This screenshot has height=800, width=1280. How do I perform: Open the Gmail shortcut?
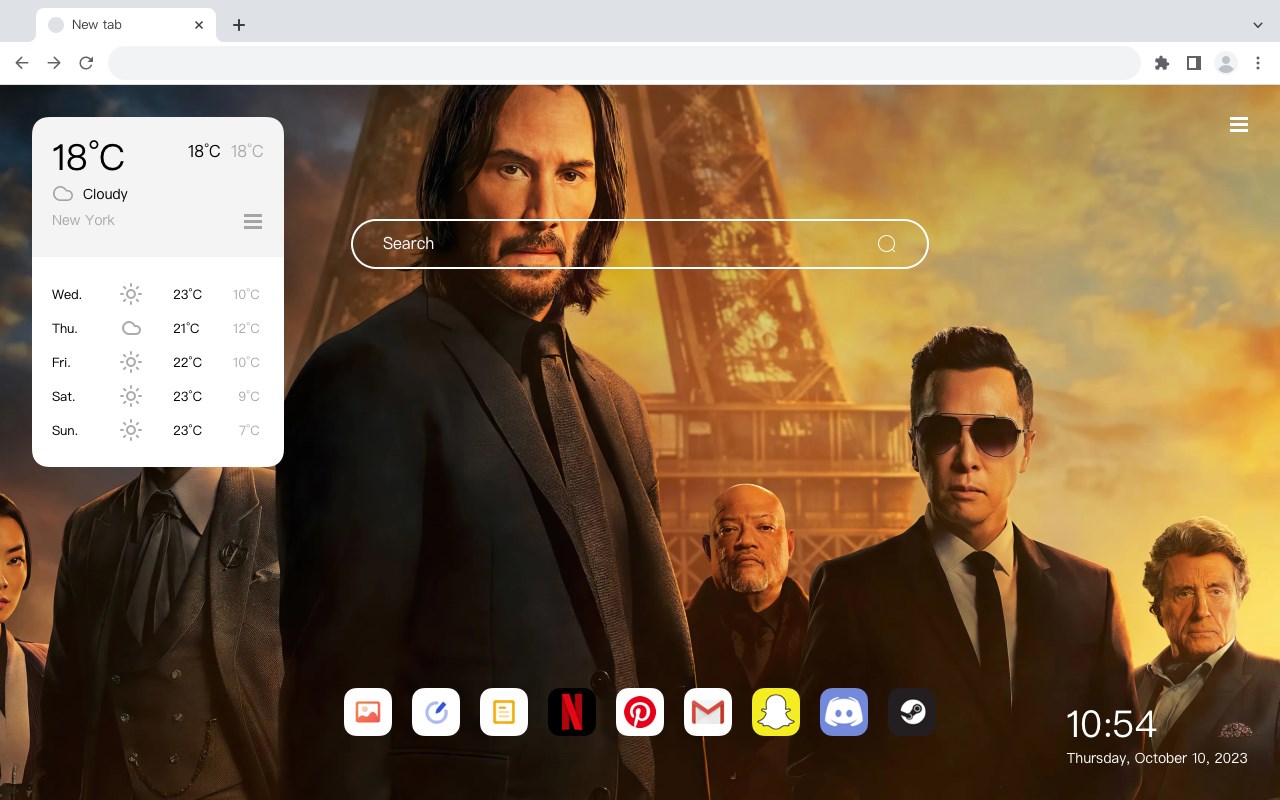708,712
